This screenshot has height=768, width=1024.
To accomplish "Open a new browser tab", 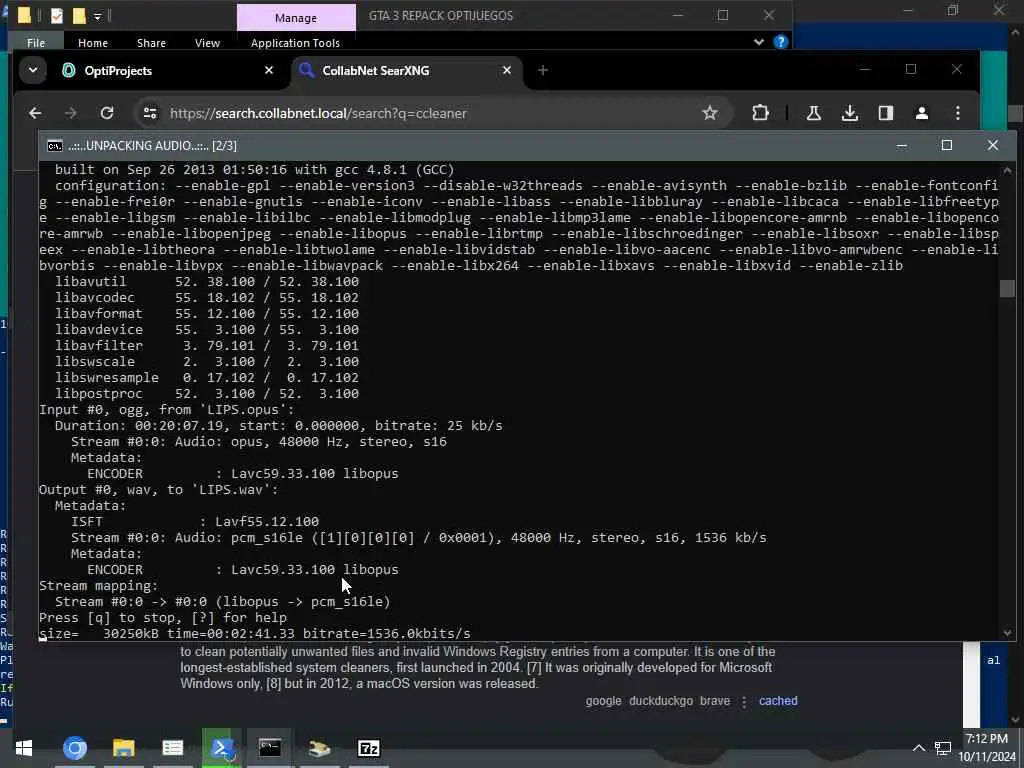I will click(543, 70).
